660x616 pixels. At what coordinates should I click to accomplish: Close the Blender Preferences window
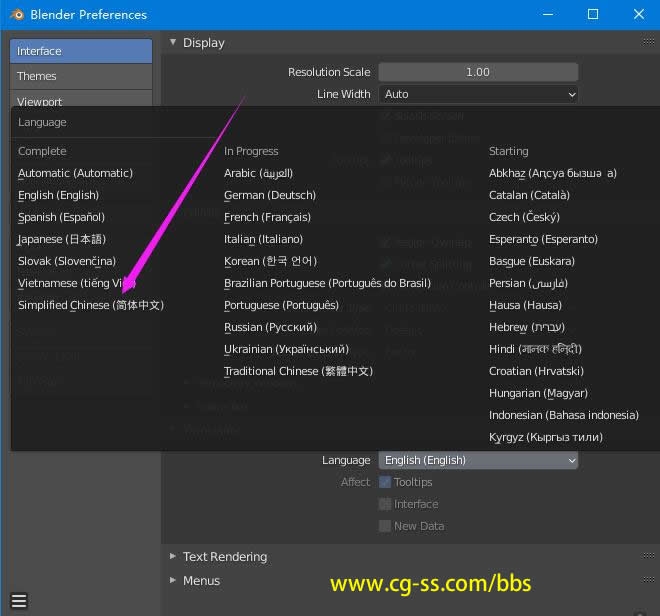tap(638, 14)
